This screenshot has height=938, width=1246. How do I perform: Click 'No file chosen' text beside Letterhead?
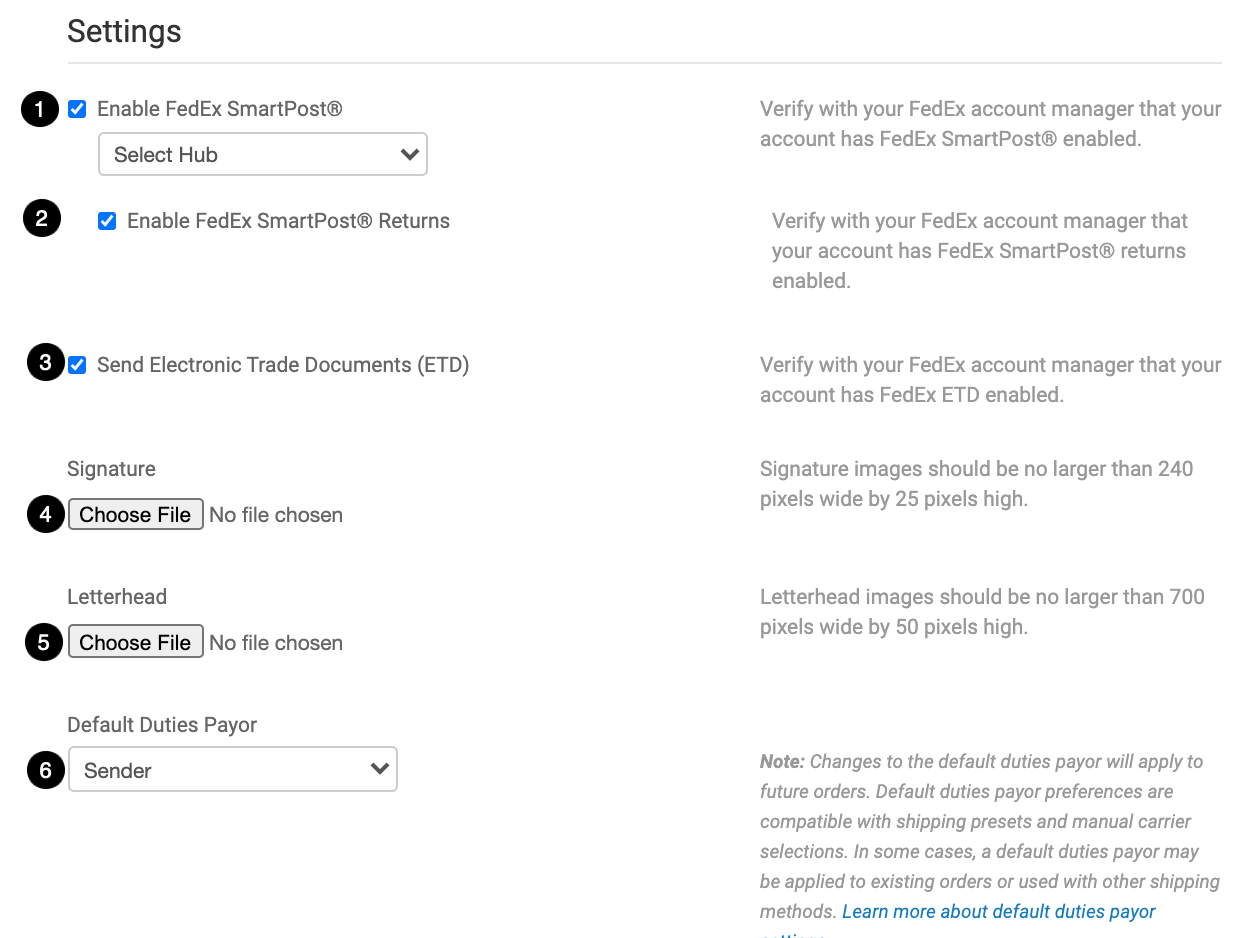pos(276,643)
